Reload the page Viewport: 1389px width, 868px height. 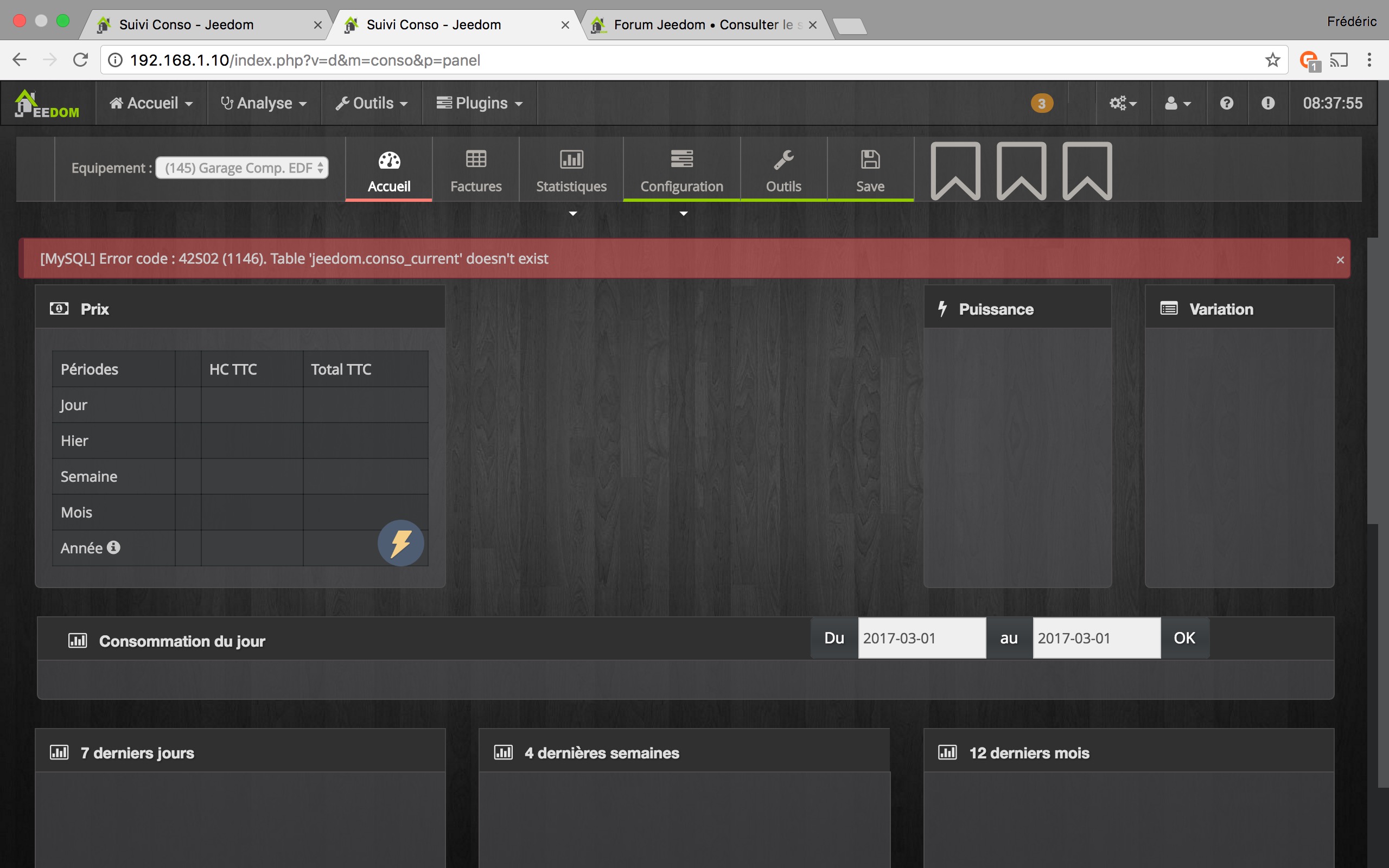point(81,60)
